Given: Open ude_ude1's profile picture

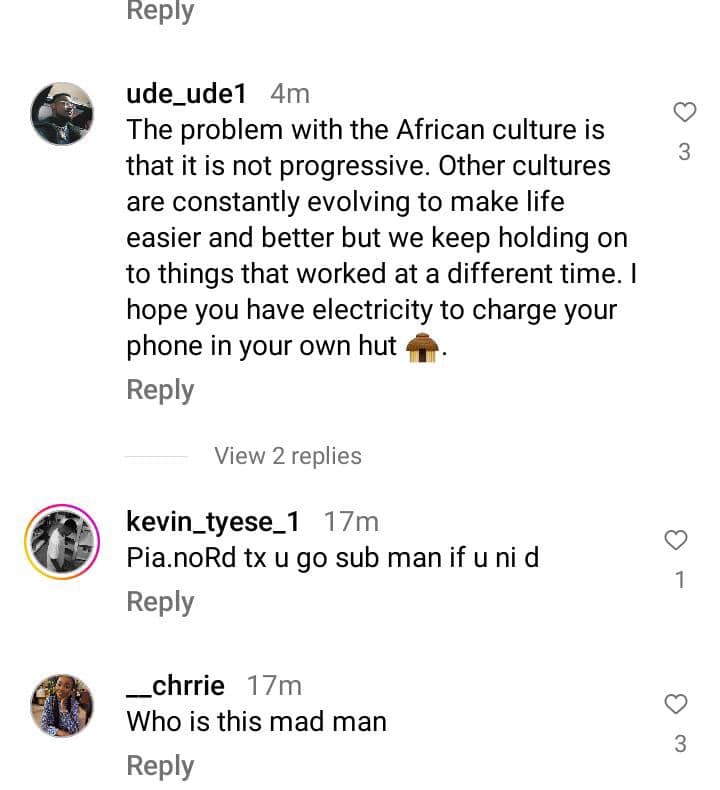Looking at the screenshot, I should point(62,113).
